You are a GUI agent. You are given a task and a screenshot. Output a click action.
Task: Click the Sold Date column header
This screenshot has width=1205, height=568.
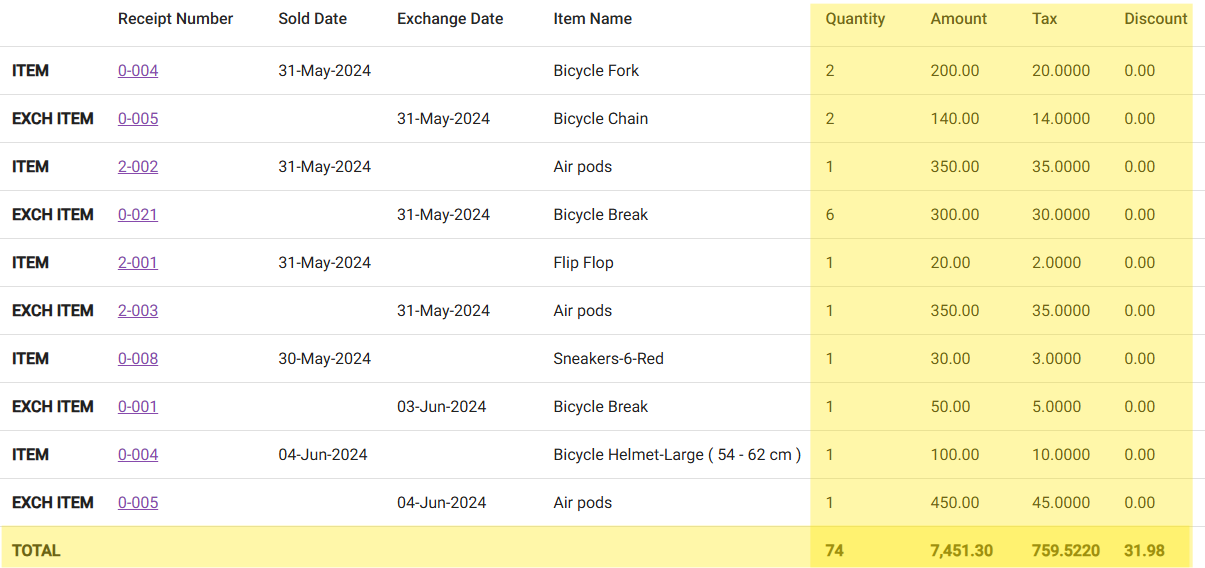click(x=314, y=19)
